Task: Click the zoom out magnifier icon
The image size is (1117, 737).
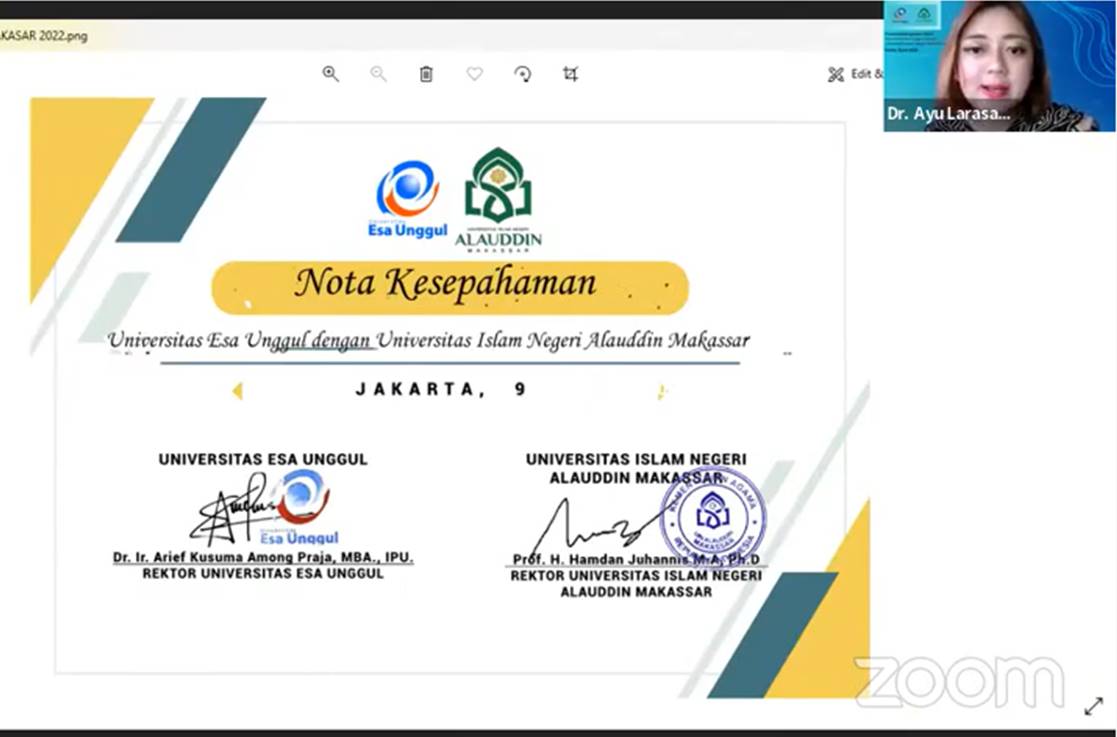Action: pyautogui.click(x=378, y=74)
